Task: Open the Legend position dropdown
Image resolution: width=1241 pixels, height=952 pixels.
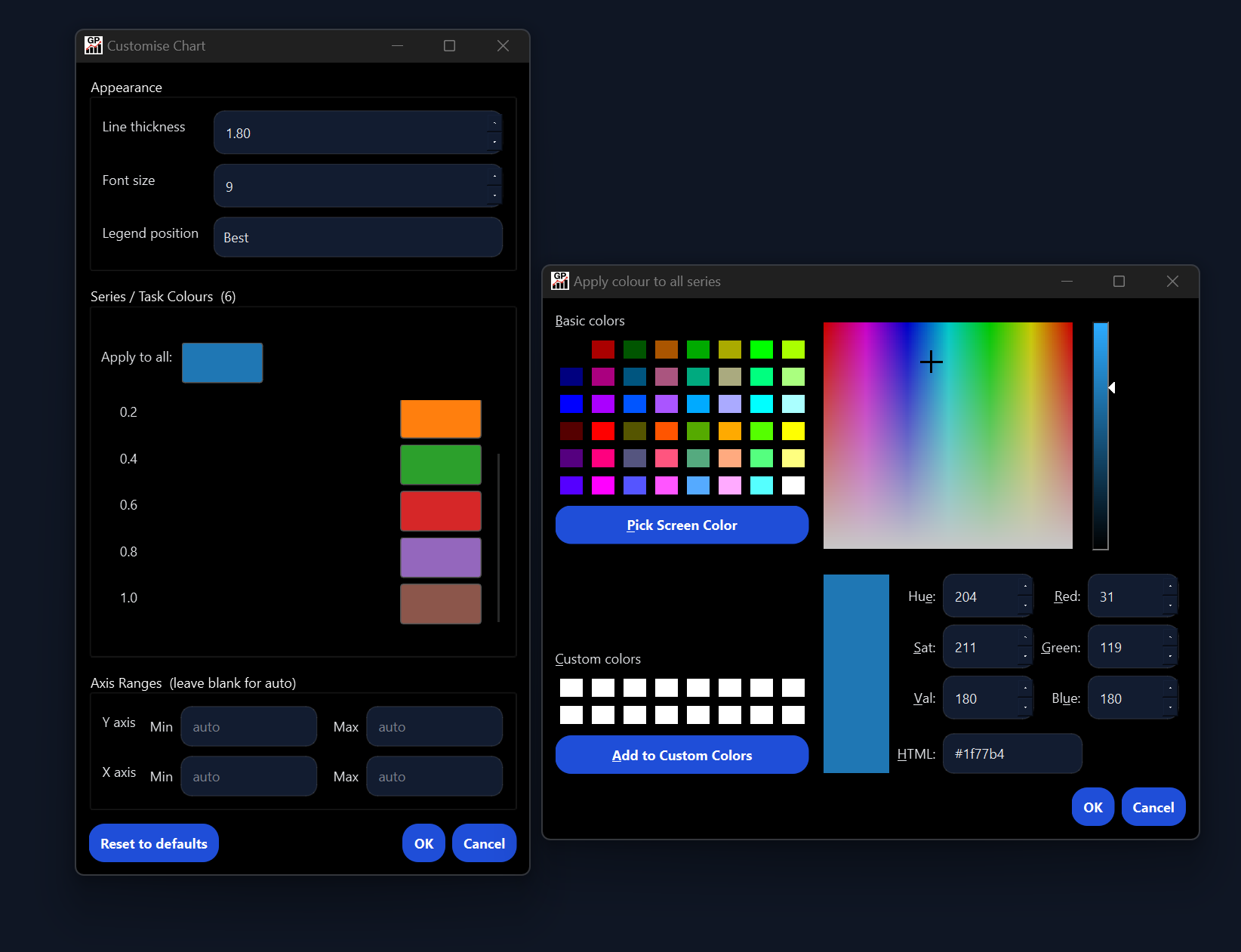Action: [358, 237]
